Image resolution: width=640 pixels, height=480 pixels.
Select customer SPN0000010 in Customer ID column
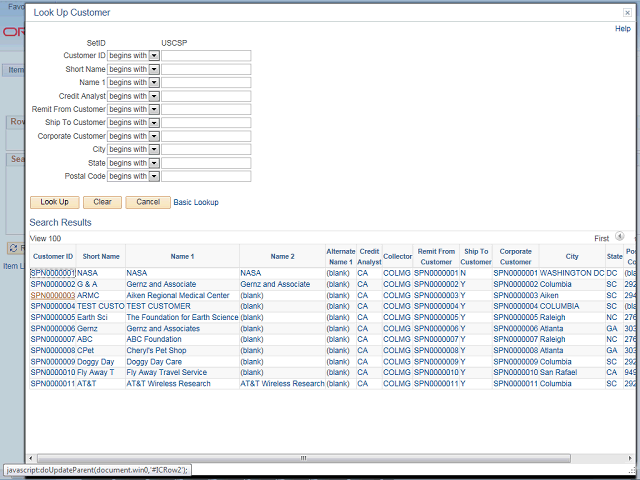tap(53, 372)
